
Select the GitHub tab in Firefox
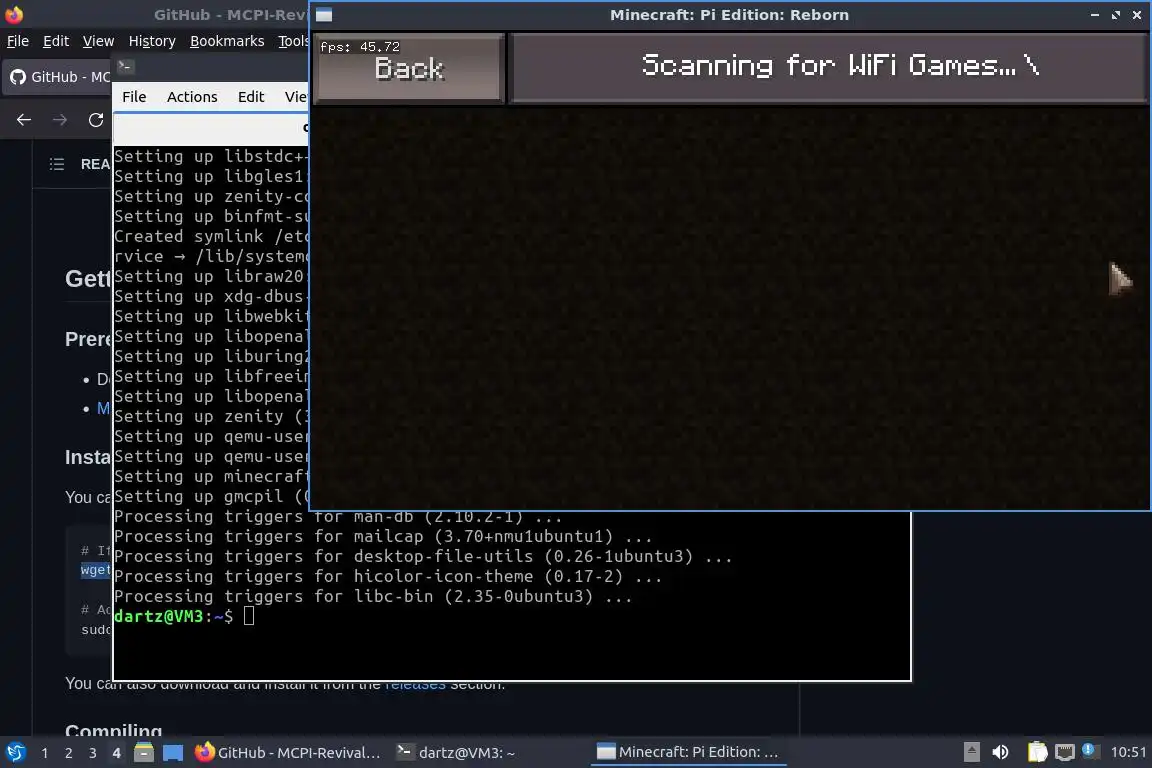pos(59,76)
